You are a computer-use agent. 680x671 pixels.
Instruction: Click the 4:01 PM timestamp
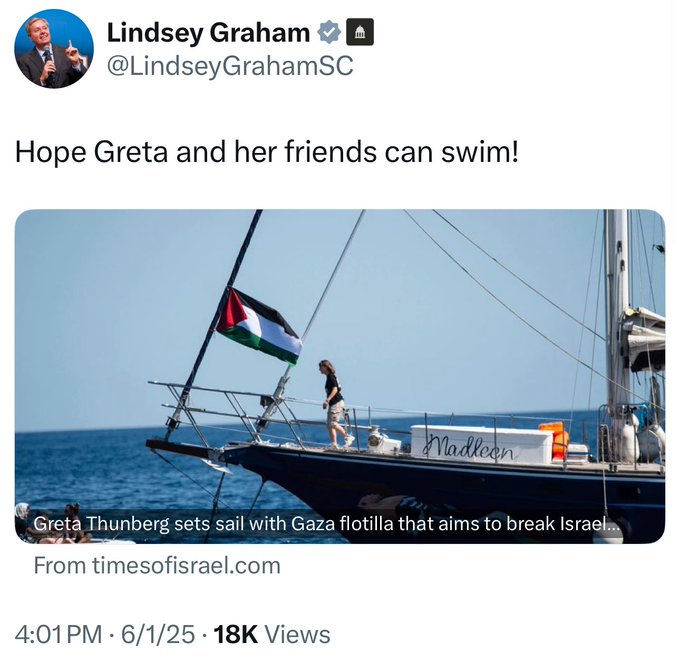coord(58,634)
